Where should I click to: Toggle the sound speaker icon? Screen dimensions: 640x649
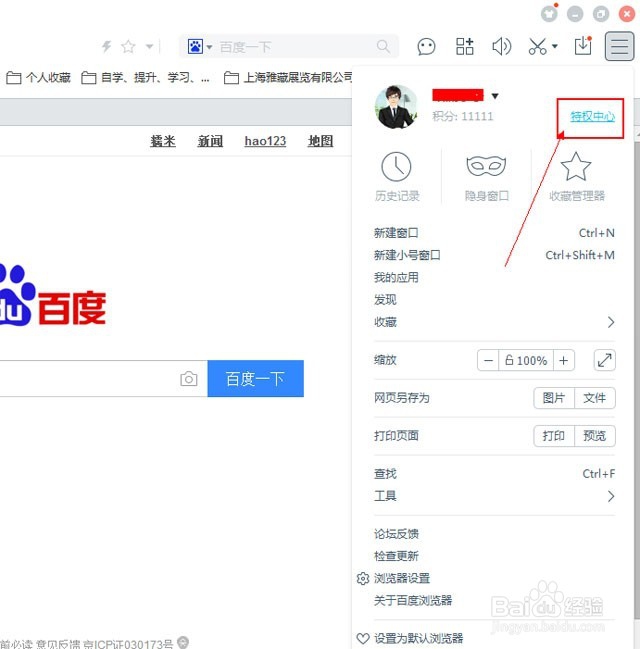coord(501,46)
